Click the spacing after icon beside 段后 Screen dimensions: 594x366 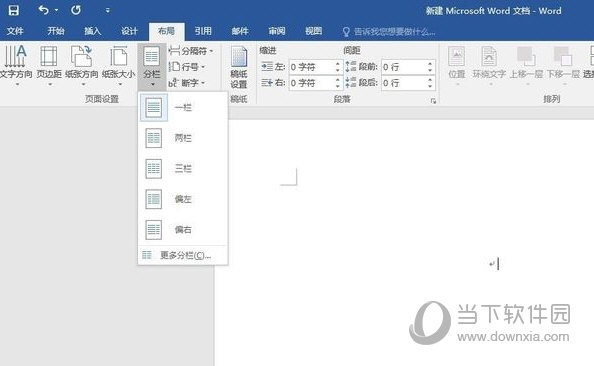tap(351, 83)
